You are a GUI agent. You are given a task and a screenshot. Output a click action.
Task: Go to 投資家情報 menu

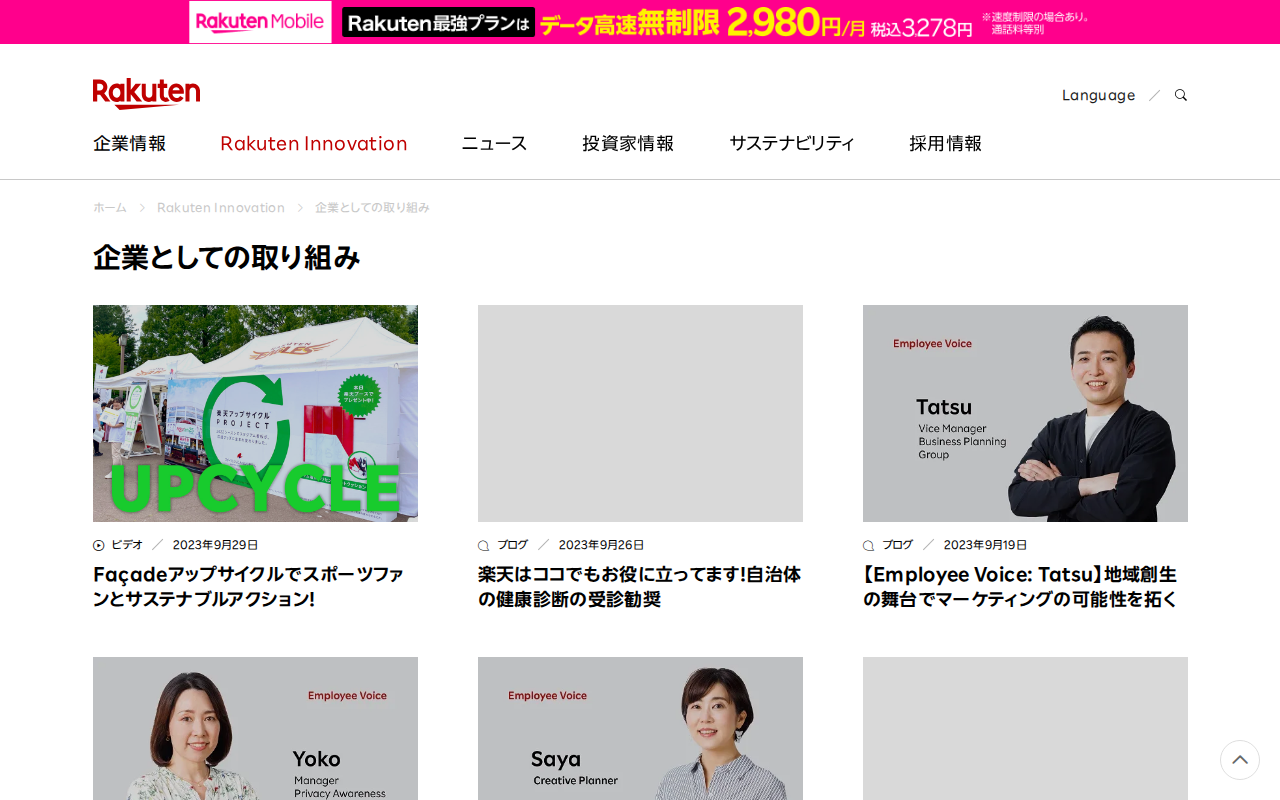tap(628, 143)
